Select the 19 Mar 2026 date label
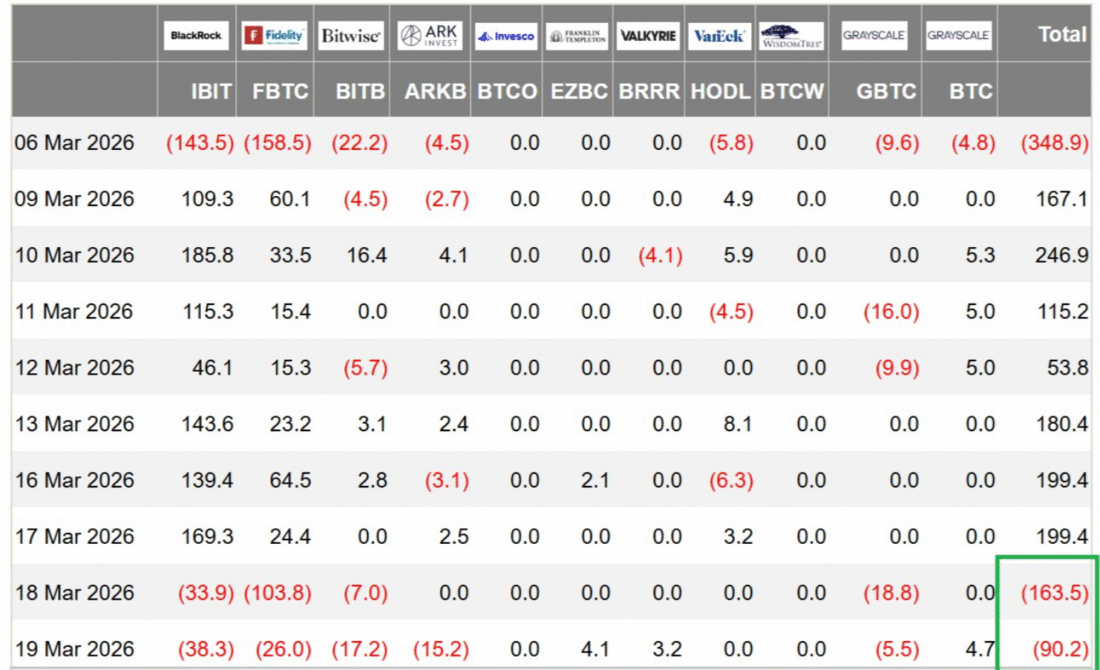 (x=74, y=647)
